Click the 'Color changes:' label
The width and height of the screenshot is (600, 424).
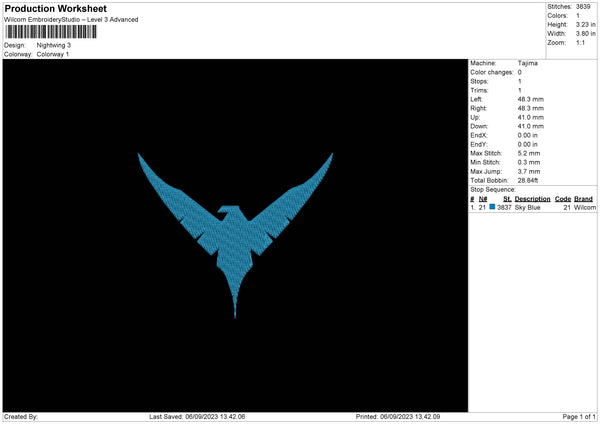tap(492, 72)
